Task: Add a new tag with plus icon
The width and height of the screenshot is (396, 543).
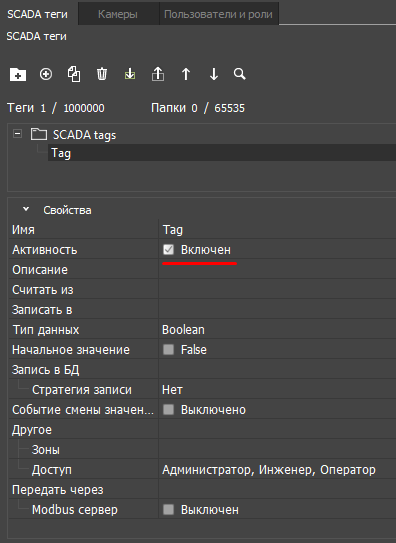Action: click(x=46, y=74)
